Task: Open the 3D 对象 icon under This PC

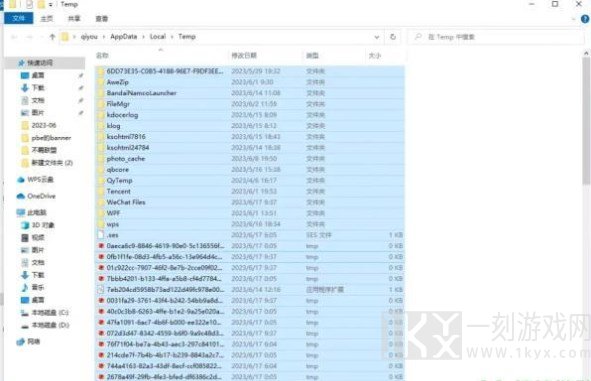Action: click(25, 225)
